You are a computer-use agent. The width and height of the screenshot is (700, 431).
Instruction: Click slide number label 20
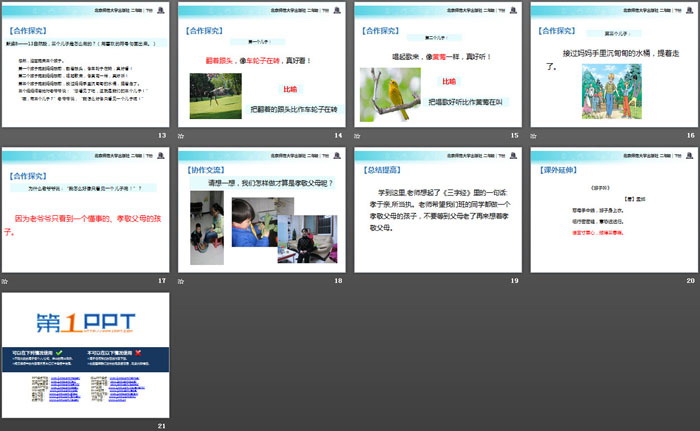tap(691, 280)
